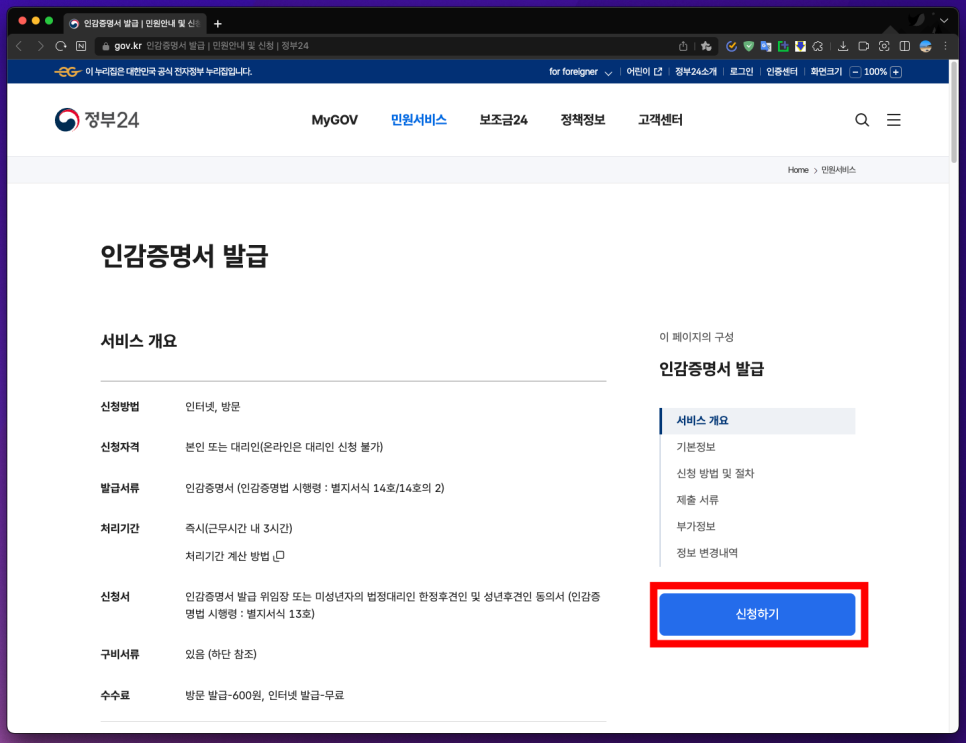This screenshot has height=743, width=966.
Task: Select the 인감증명서 발급 browser tab
Action: pyautogui.click(x=136, y=23)
